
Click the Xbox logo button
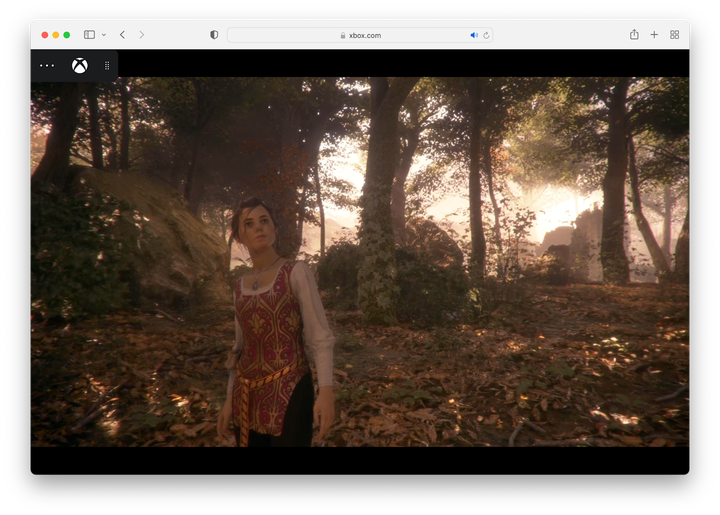[79, 66]
